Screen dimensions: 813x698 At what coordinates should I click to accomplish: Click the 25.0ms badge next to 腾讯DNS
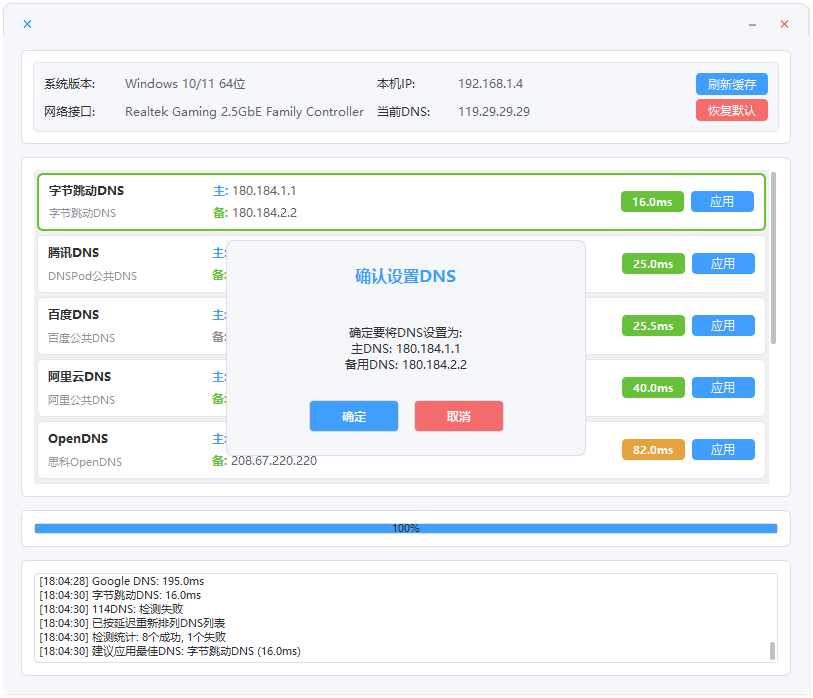(652, 263)
